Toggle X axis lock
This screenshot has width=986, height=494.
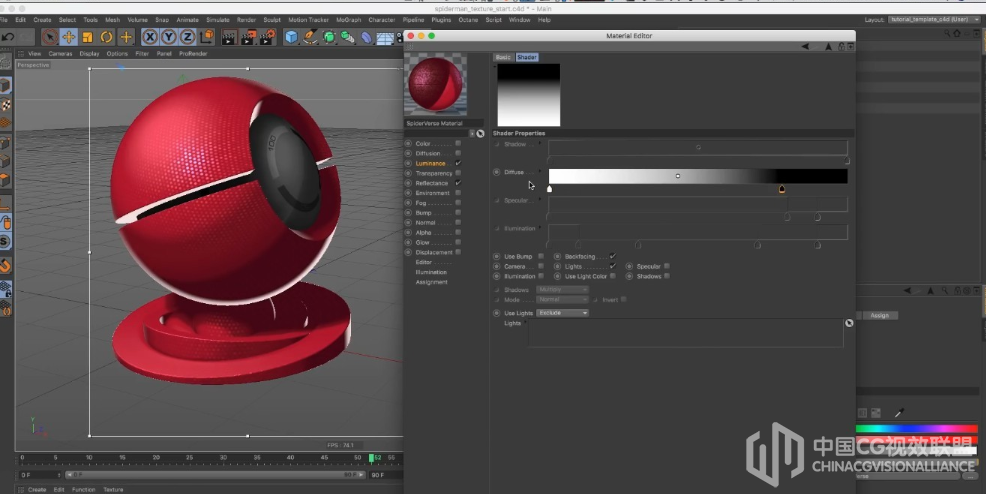coord(150,37)
